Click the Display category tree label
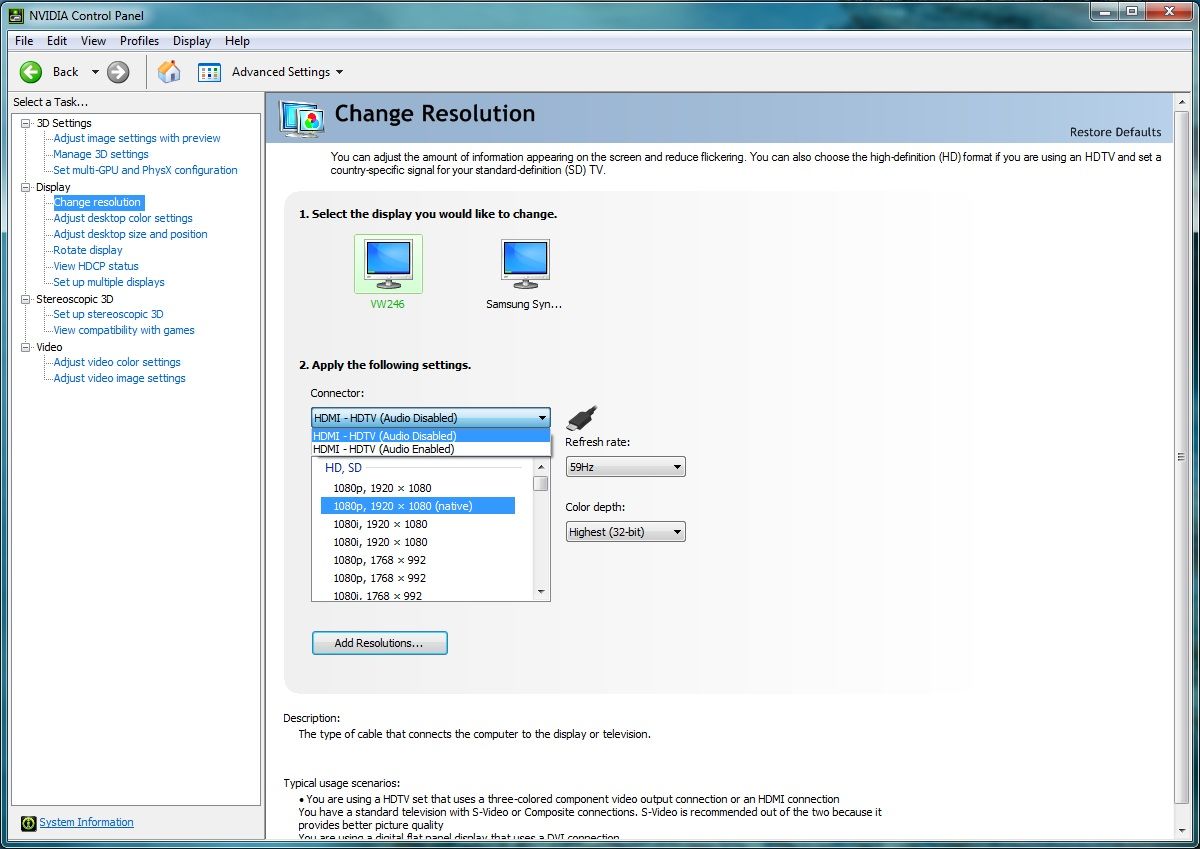1200x849 pixels. pyautogui.click(x=53, y=187)
